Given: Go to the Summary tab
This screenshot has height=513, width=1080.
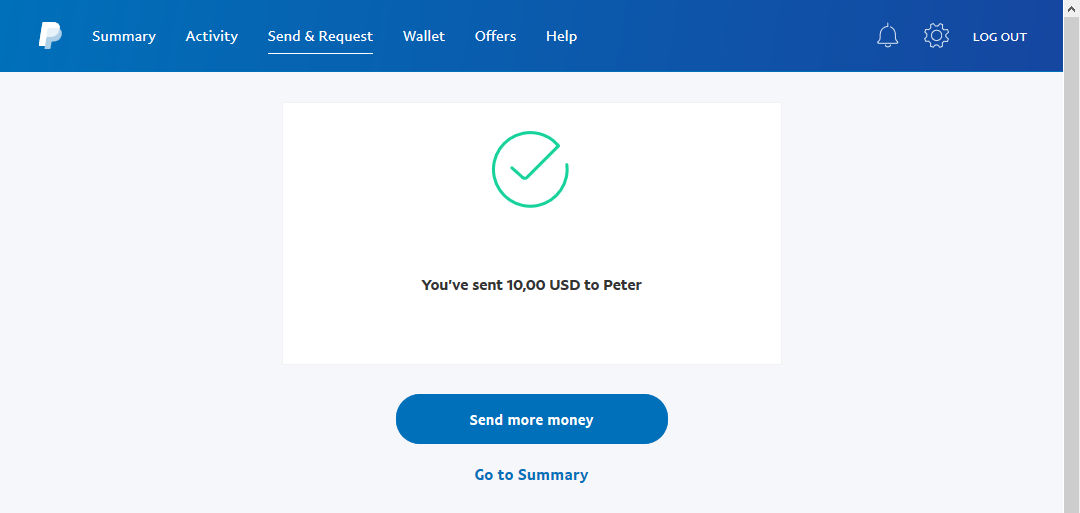Looking at the screenshot, I should point(124,36).
